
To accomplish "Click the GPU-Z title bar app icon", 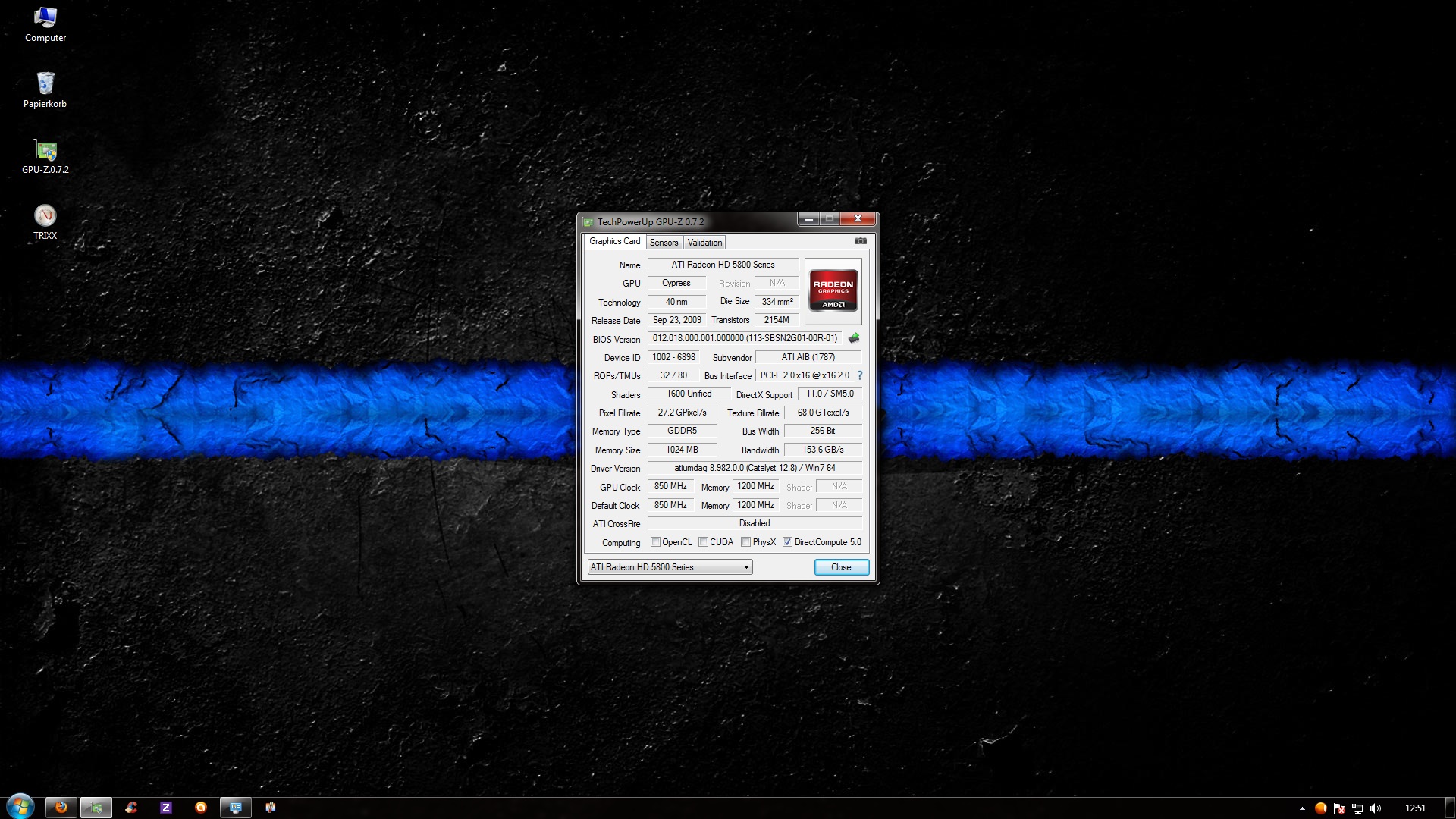I will (588, 222).
